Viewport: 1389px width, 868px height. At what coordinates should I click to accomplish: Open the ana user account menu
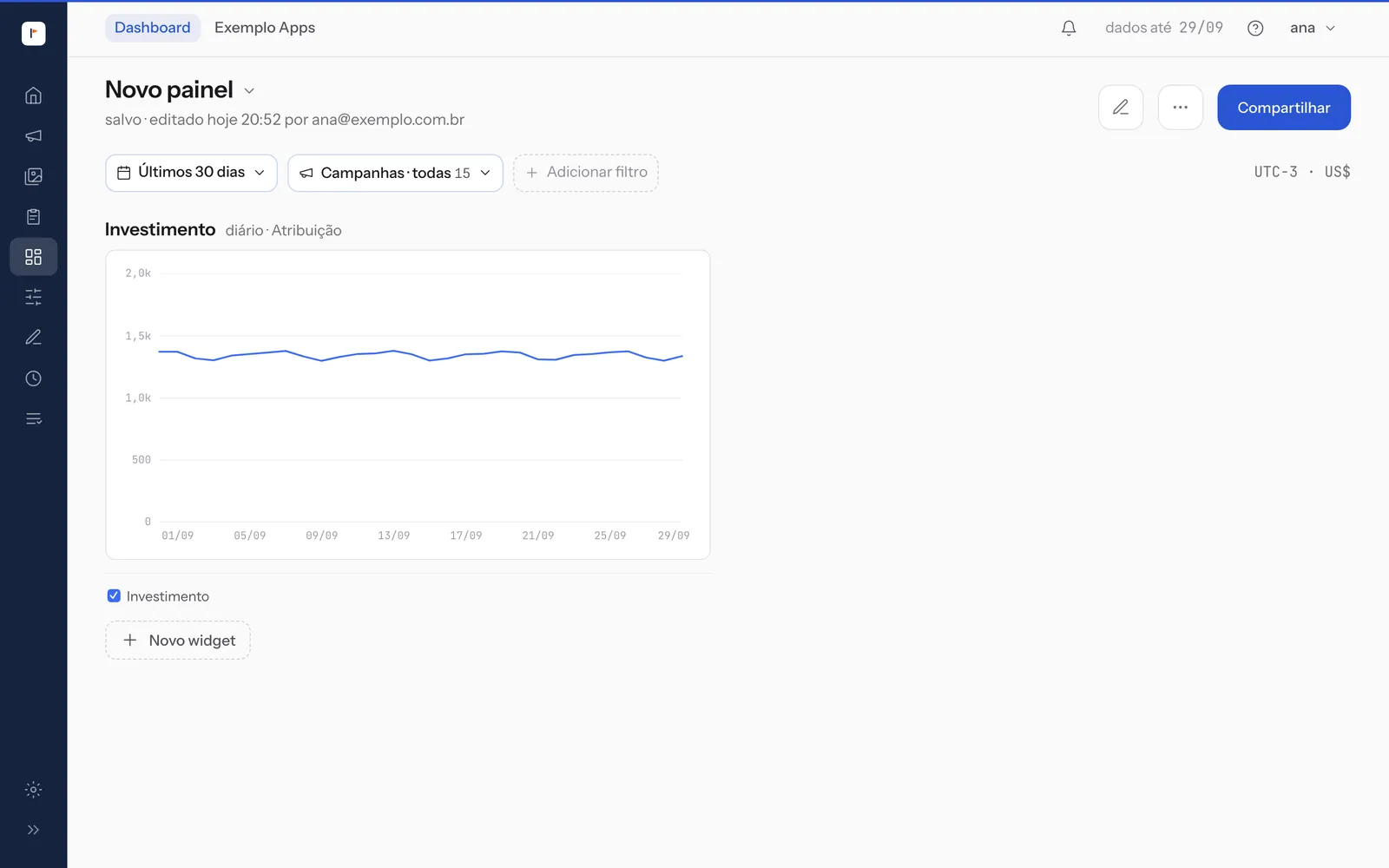point(1312,28)
